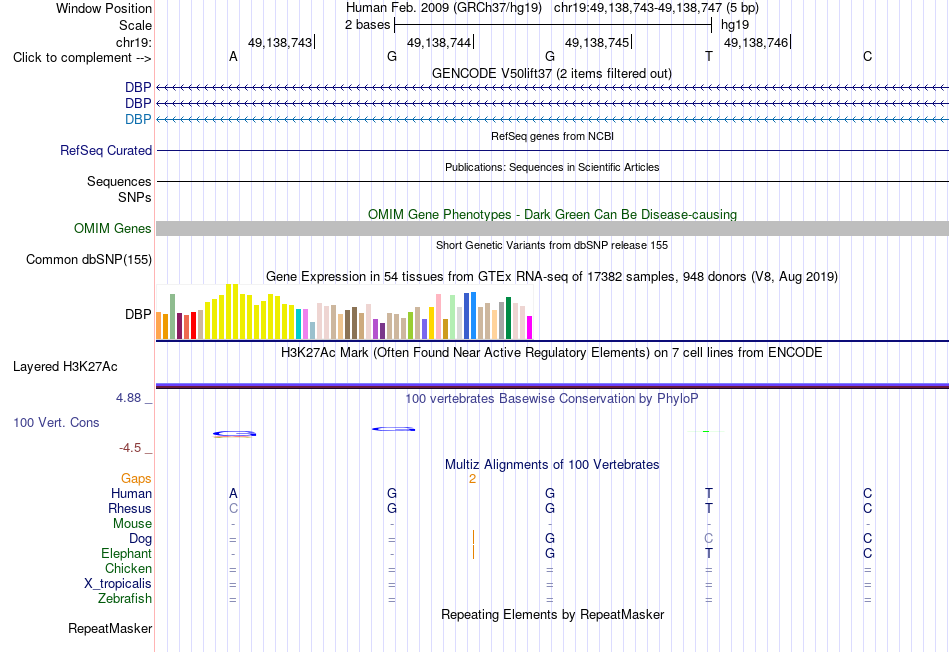Open 'Repeating Elements by RepeatMasker' title
This screenshot has width=950, height=652.
pos(553,614)
